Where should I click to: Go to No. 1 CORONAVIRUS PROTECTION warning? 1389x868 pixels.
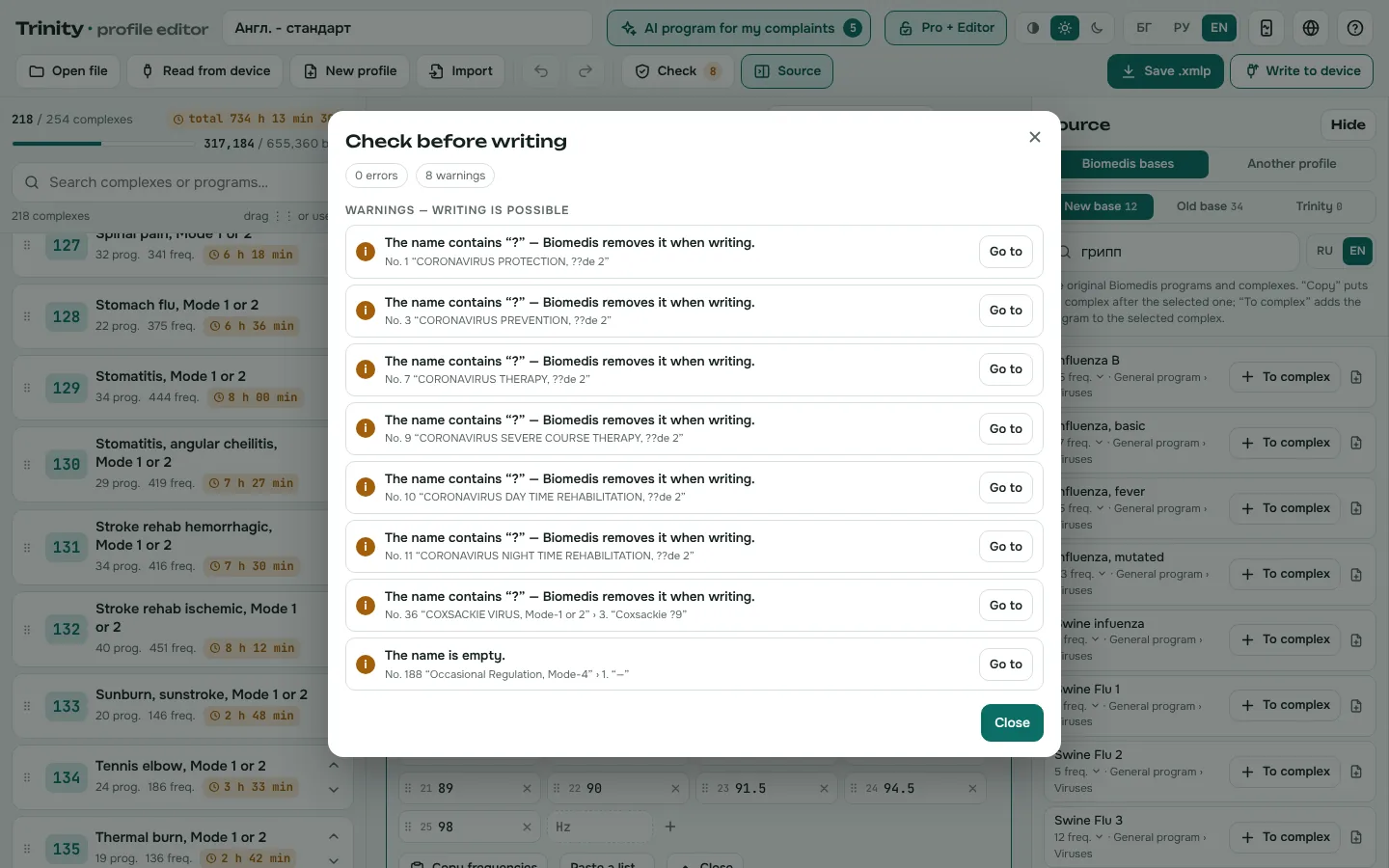click(1005, 252)
